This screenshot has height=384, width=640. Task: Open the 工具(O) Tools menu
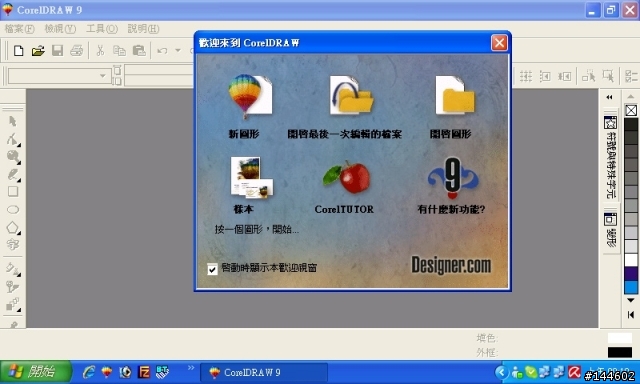(x=102, y=29)
